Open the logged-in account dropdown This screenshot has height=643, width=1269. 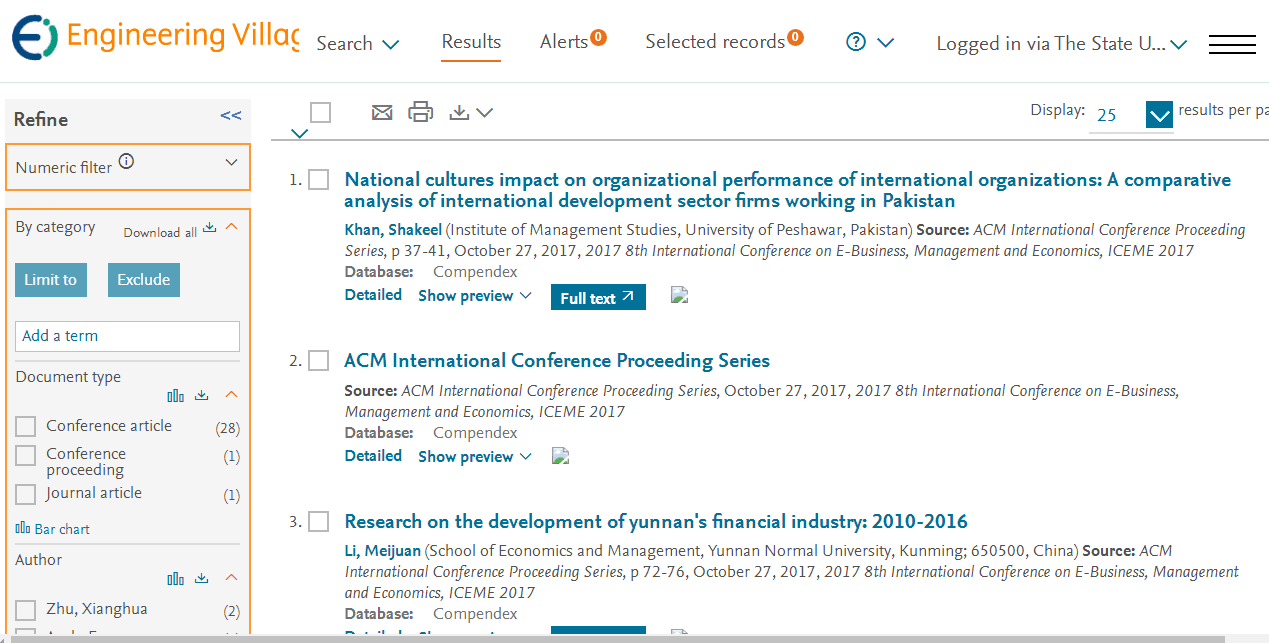tap(1061, 44)
